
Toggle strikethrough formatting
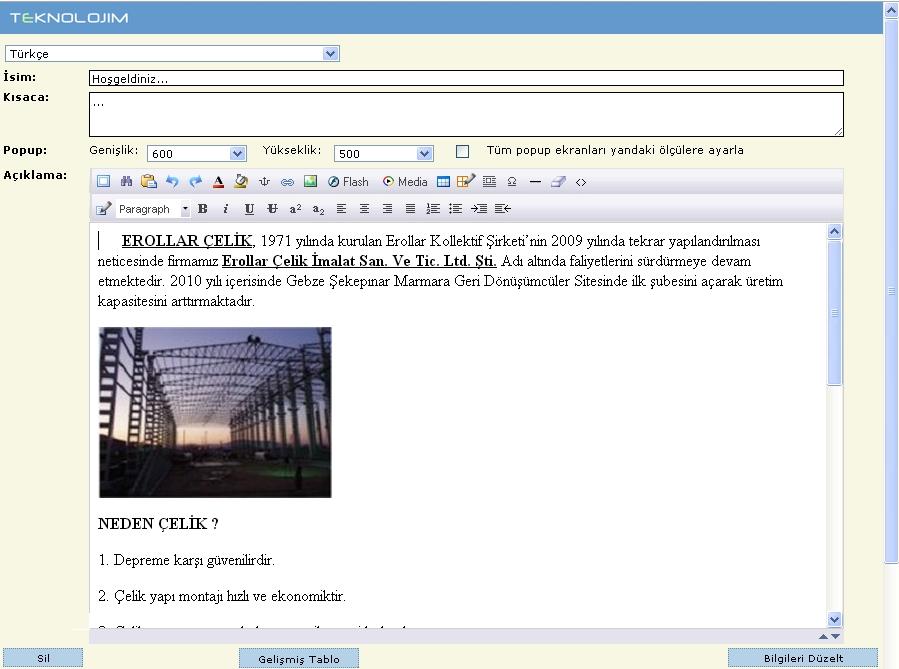[x=272, y=209]
